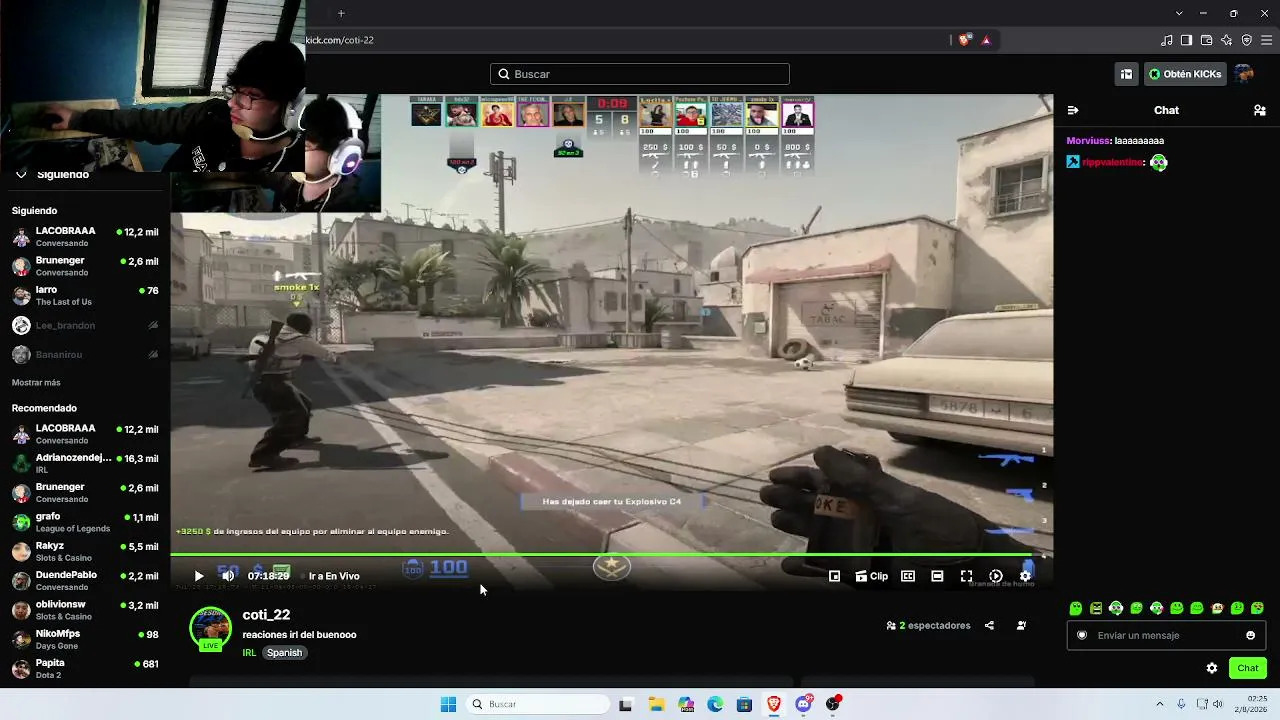1280x720 pixels.
Task: Expand followed list with Mostrar más
Action: pos(36,383)
